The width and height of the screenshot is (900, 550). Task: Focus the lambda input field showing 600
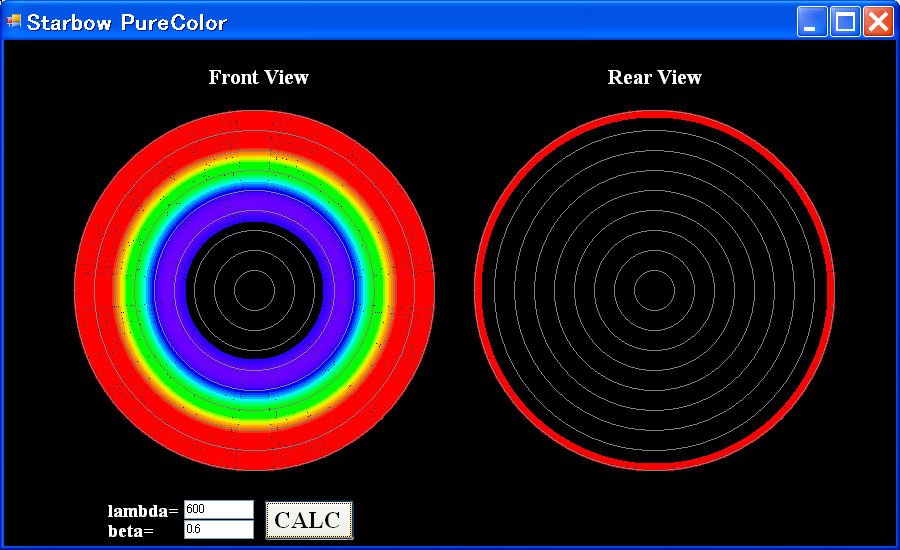tap(218, 510)
